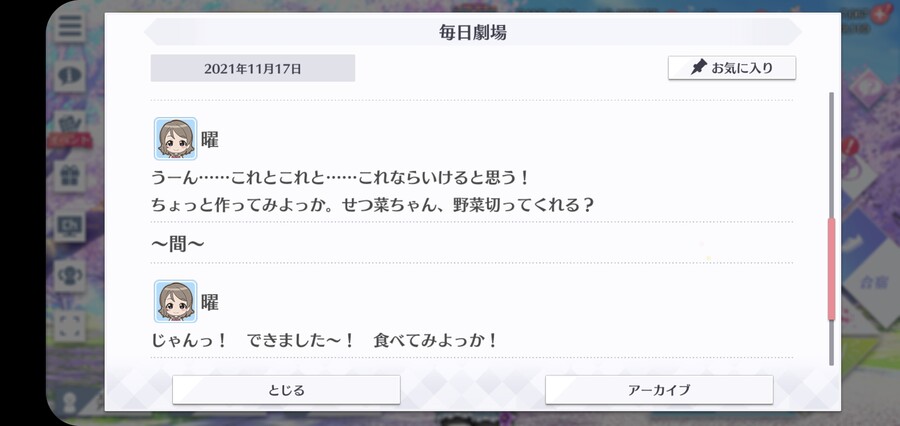Click the pink scrollbar thumb

(x=831, y=269)
